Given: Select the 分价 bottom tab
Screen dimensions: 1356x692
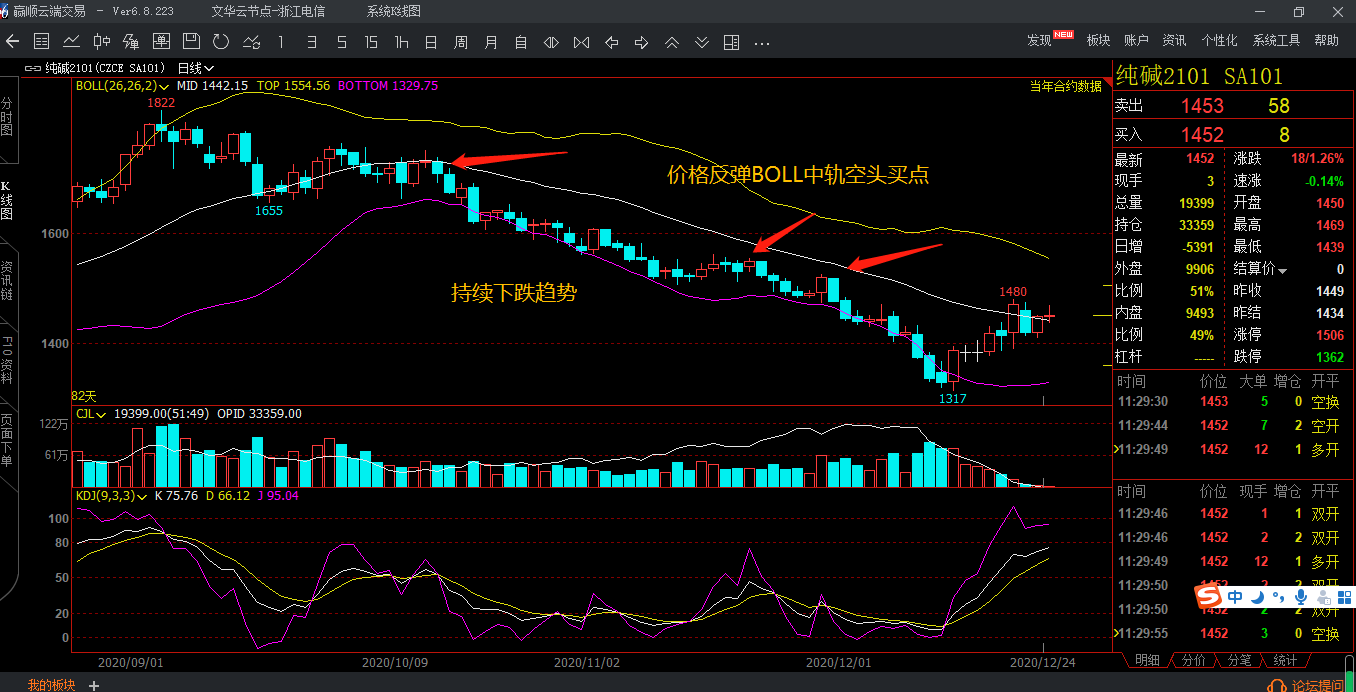Looking at the screenshot, I should (x=1193, y=661).
